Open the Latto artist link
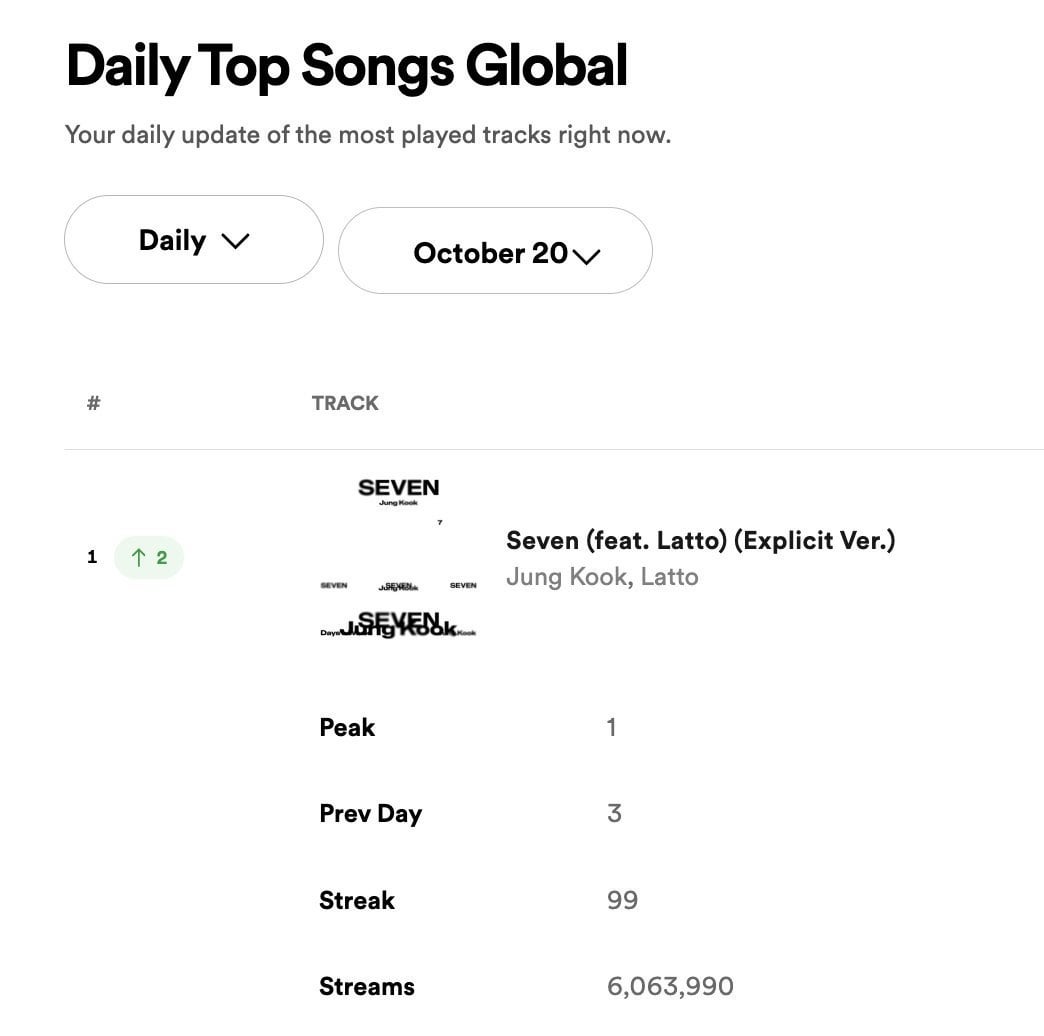 click(x=669, y=577)
